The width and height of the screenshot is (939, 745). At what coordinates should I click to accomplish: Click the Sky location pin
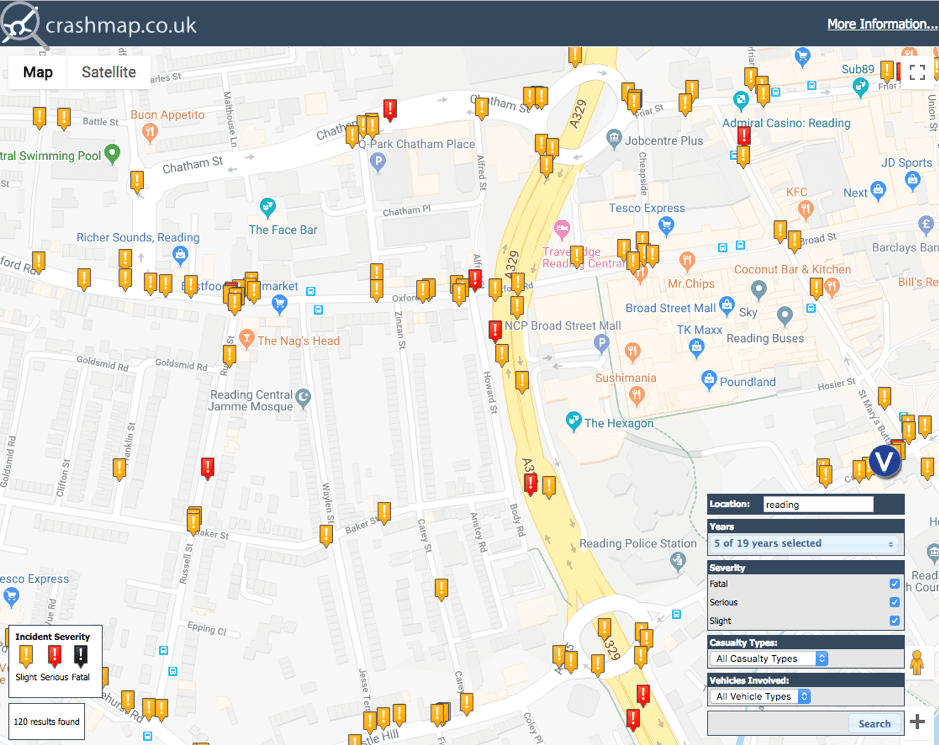[759, 290]
